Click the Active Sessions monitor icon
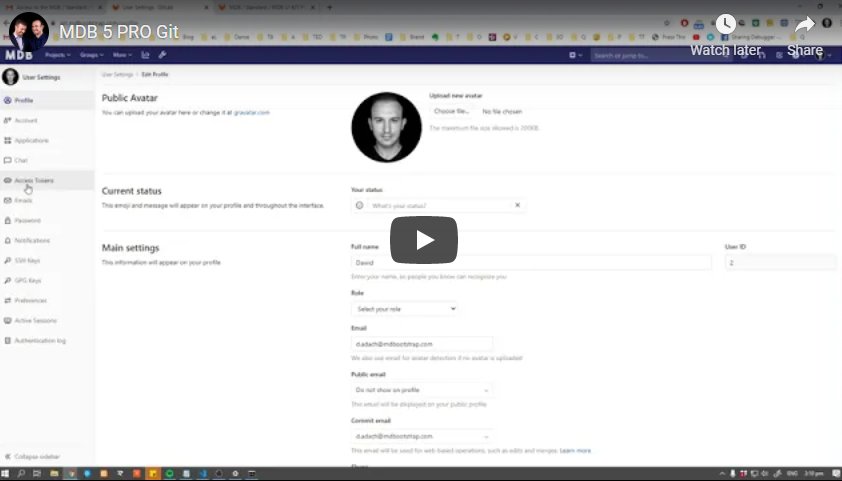The image size is (842, 481). (x=8, y=320)
